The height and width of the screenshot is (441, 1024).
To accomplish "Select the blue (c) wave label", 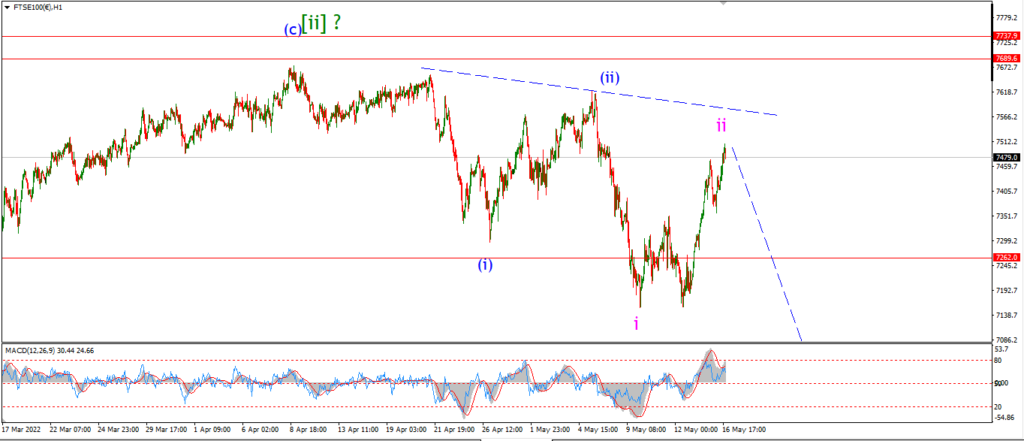I will [x=292, y=29].
